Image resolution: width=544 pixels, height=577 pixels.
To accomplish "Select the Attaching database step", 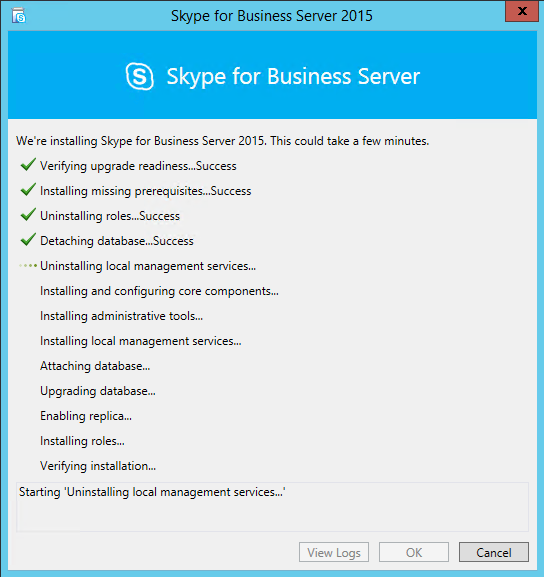I will pos(95,366).
